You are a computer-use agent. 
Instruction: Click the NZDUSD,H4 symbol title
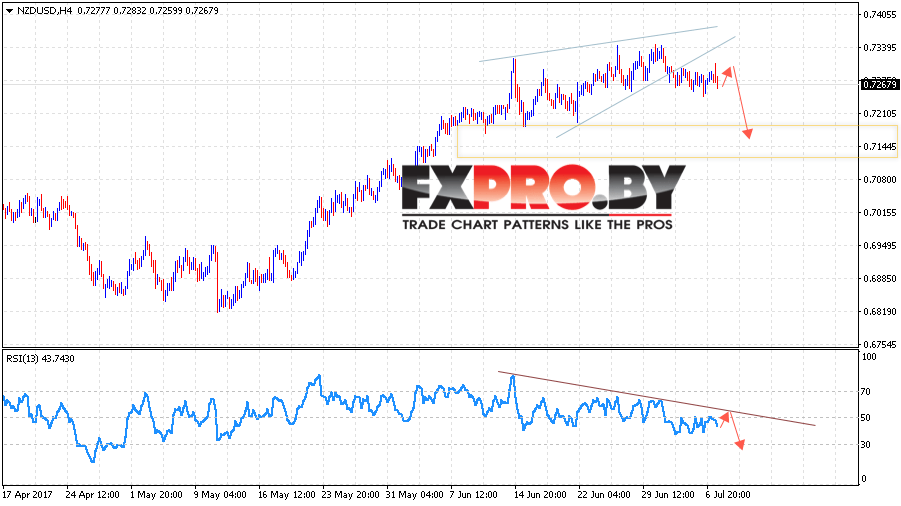point(44,10)
